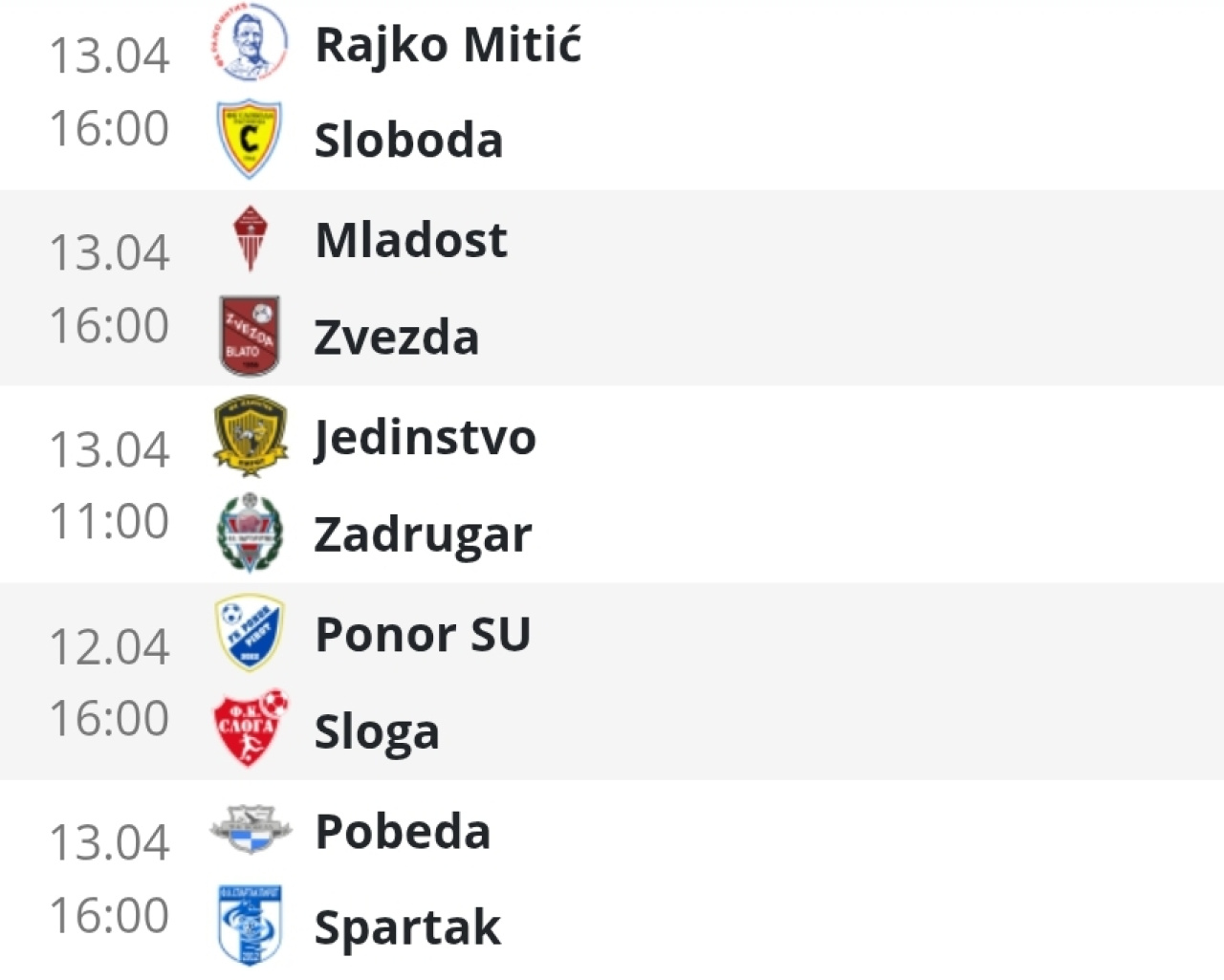The height and width of the screenshot is (980, 1224).
Task: Click the Sloboda yellow shield logo
Action: coord(249,140)
